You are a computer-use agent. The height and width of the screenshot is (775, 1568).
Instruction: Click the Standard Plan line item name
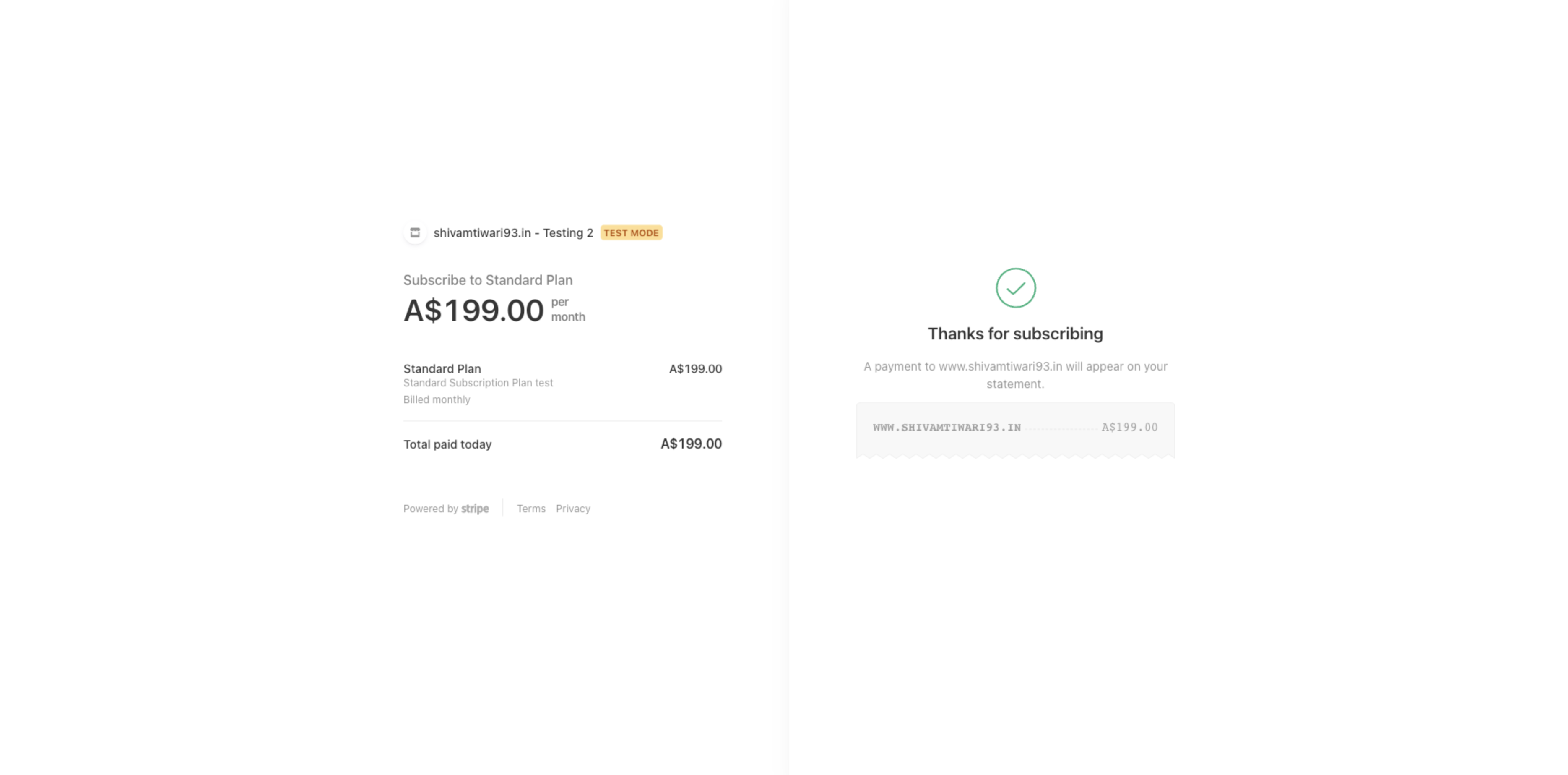[442, 368]
